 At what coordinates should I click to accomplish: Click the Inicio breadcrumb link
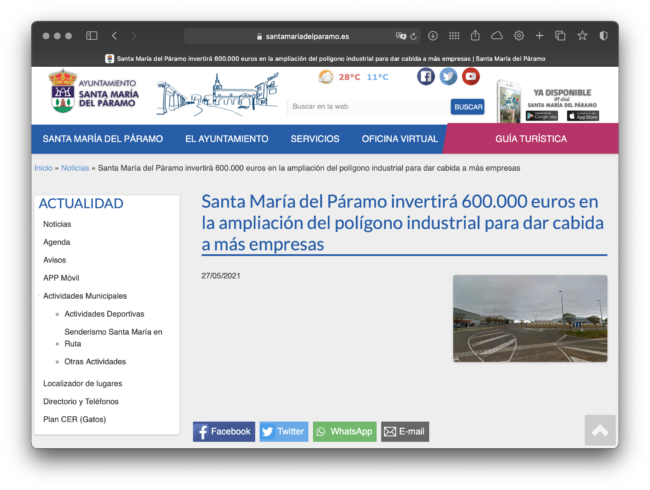43,168
